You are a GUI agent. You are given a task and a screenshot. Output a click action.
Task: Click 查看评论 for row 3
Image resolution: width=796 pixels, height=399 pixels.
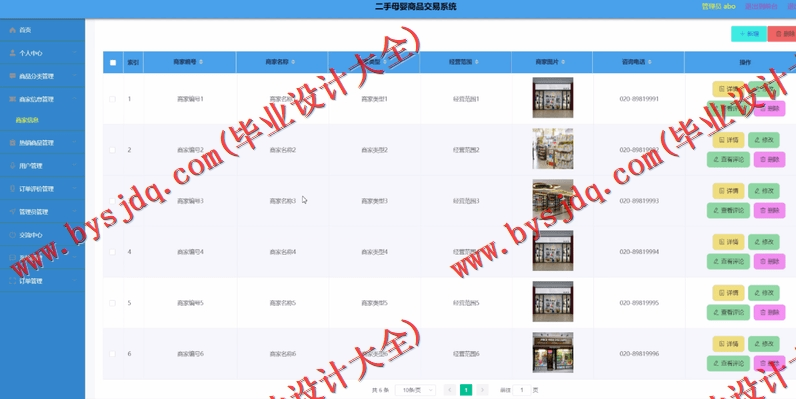tap(728, 210)
